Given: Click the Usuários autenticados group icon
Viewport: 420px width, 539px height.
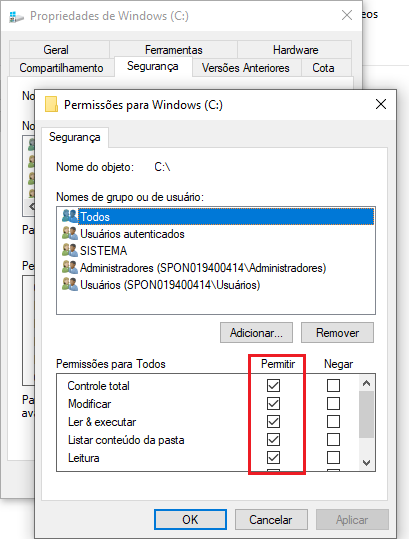Looking at the screenshot, I should click(x=70, y=233).
